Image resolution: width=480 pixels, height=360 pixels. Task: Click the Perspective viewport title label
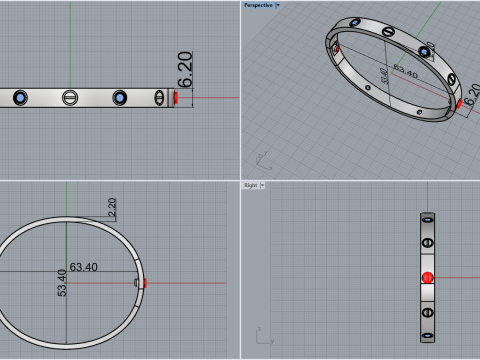[258, 5]
